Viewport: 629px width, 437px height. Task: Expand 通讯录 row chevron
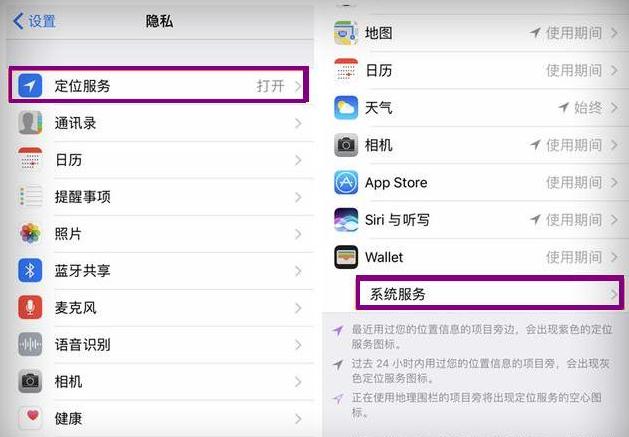point(298,123)
